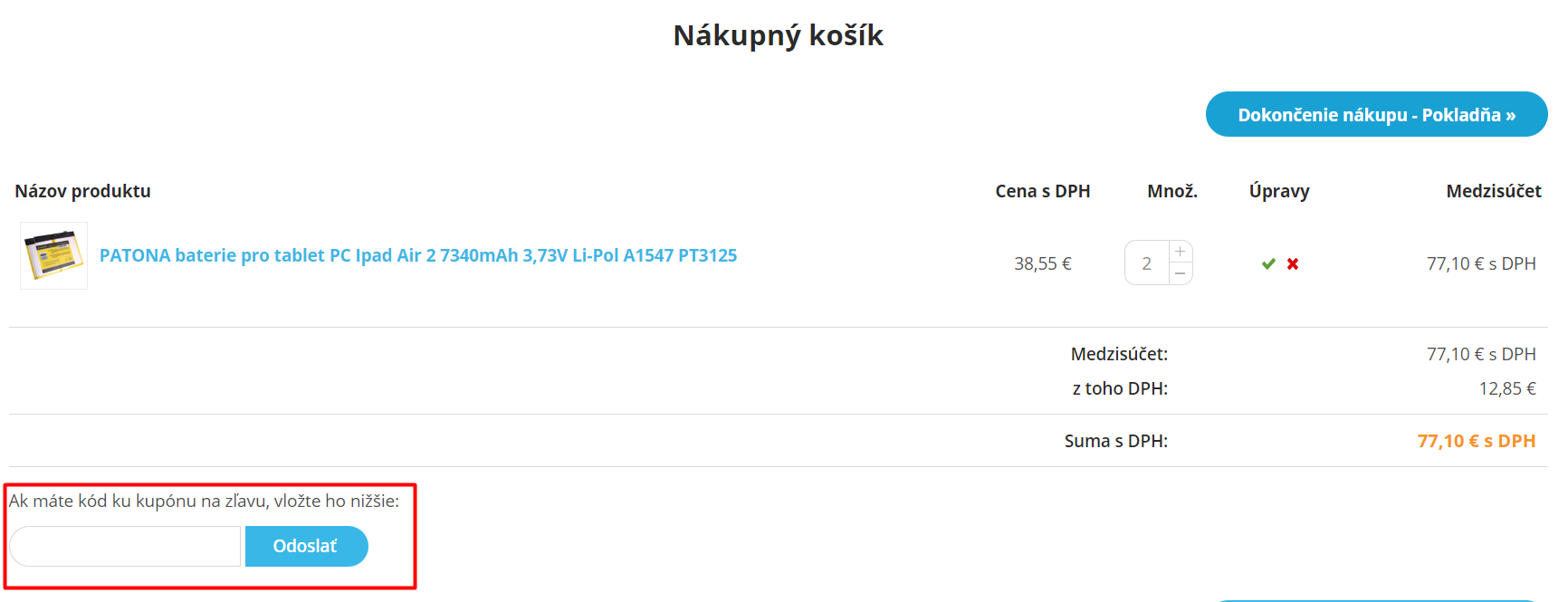The image size is (1568, 602).
Task: Click the Množ. column header
Action: pyautogui.click(x=1171, y=191)
